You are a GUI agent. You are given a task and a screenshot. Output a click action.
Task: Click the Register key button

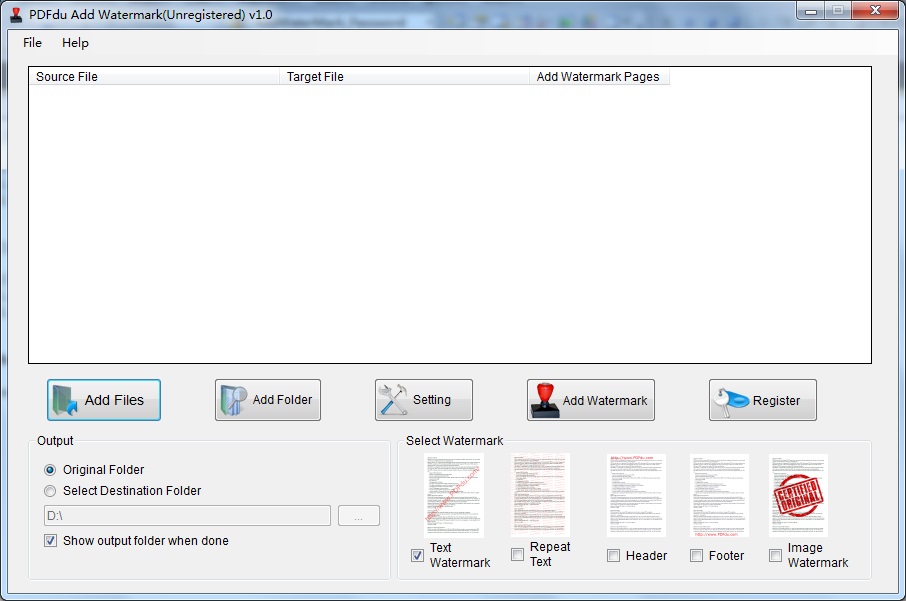[x=763, y=400]
